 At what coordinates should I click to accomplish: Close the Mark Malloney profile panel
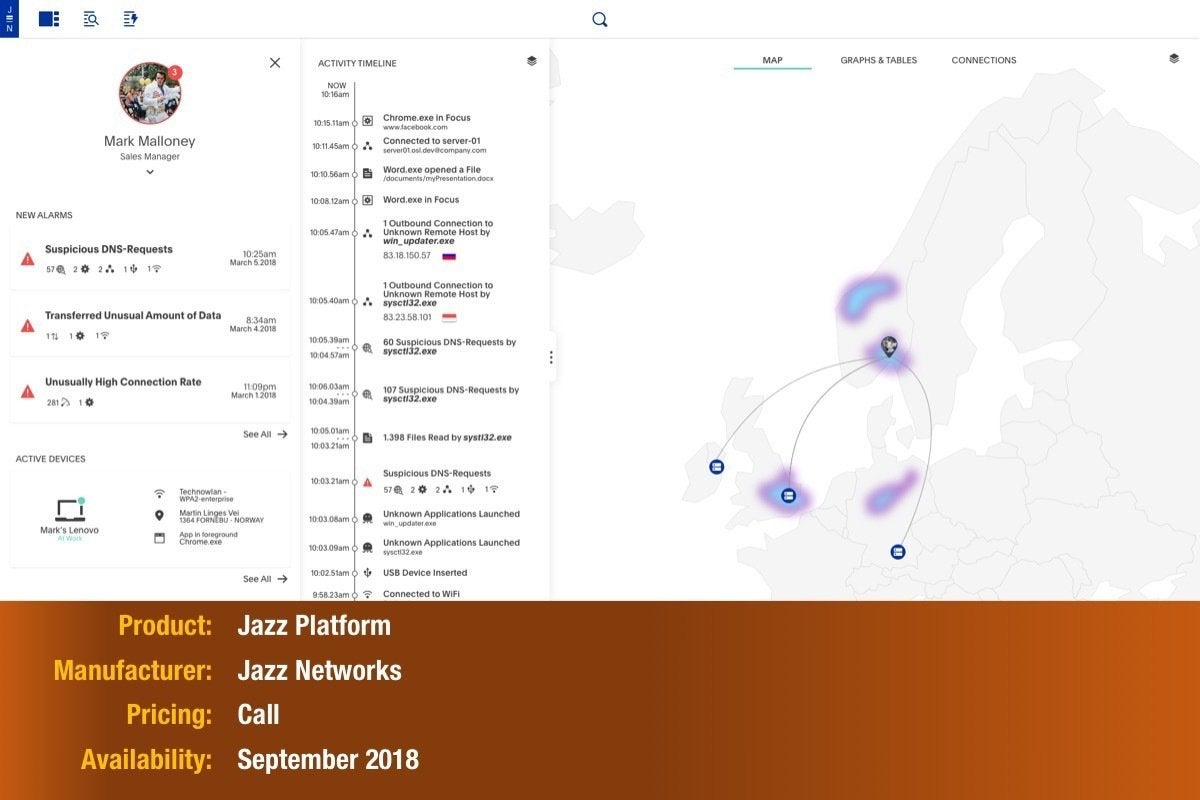275,62
